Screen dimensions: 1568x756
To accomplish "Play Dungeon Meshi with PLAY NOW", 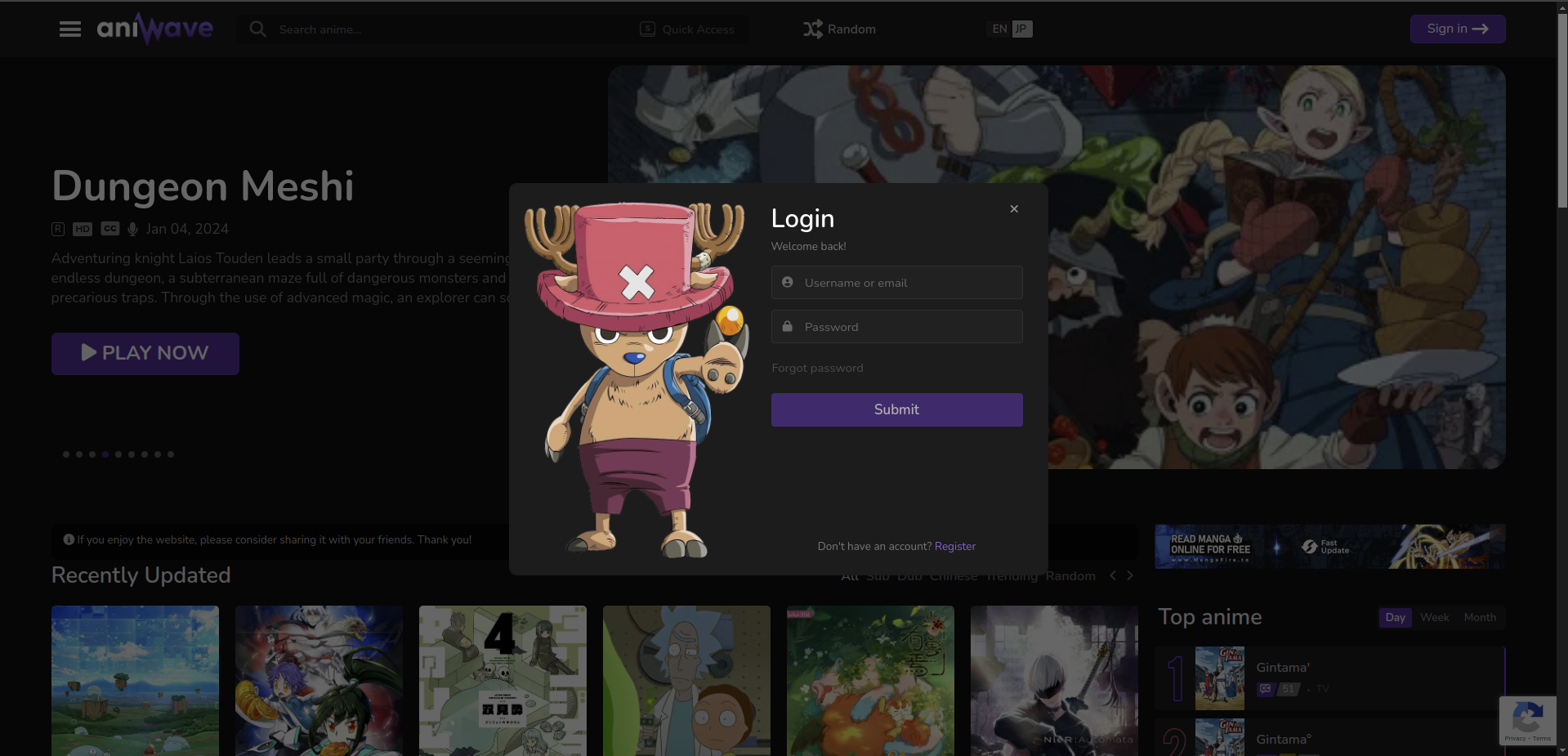I will click(145, 354).
